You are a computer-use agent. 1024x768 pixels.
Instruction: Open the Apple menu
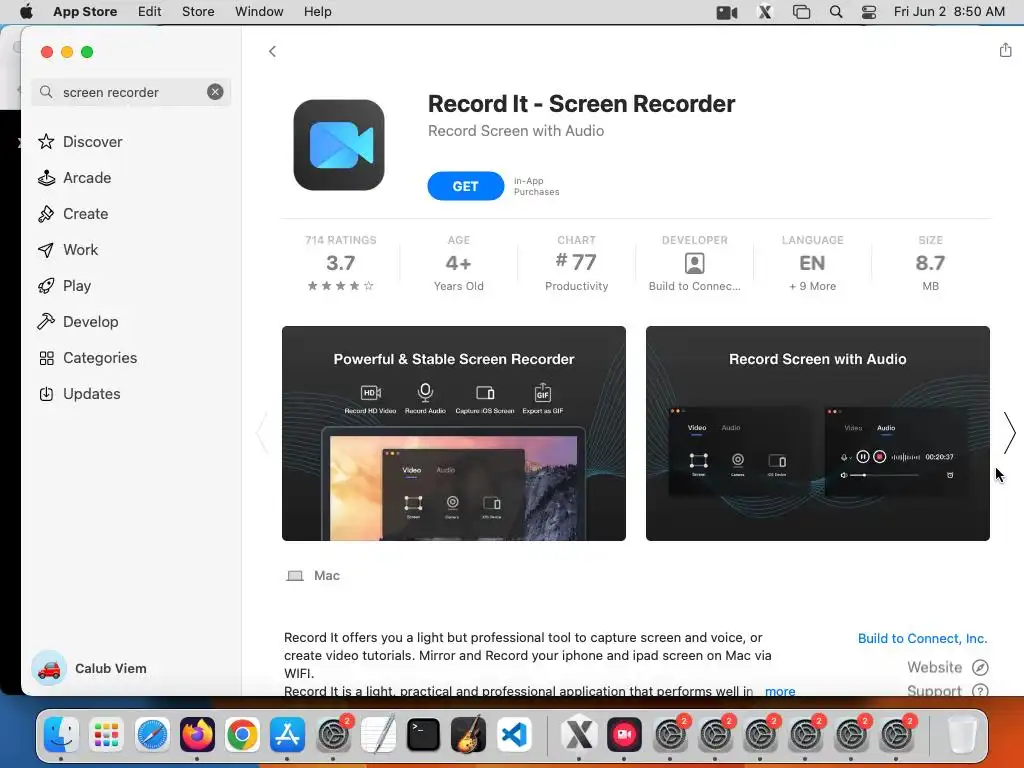click(x=26, y=11)
